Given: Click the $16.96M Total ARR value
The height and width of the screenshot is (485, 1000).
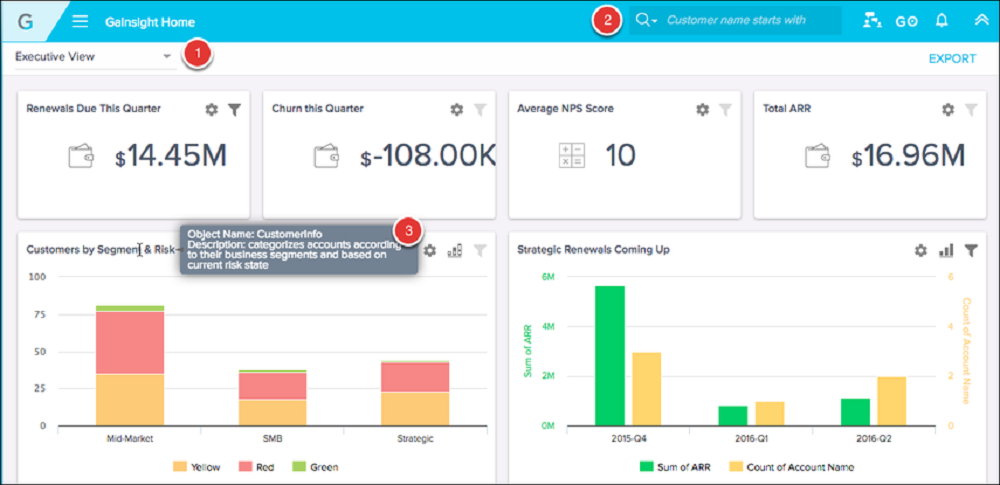Looking at the screenshot, I should 908,157.
